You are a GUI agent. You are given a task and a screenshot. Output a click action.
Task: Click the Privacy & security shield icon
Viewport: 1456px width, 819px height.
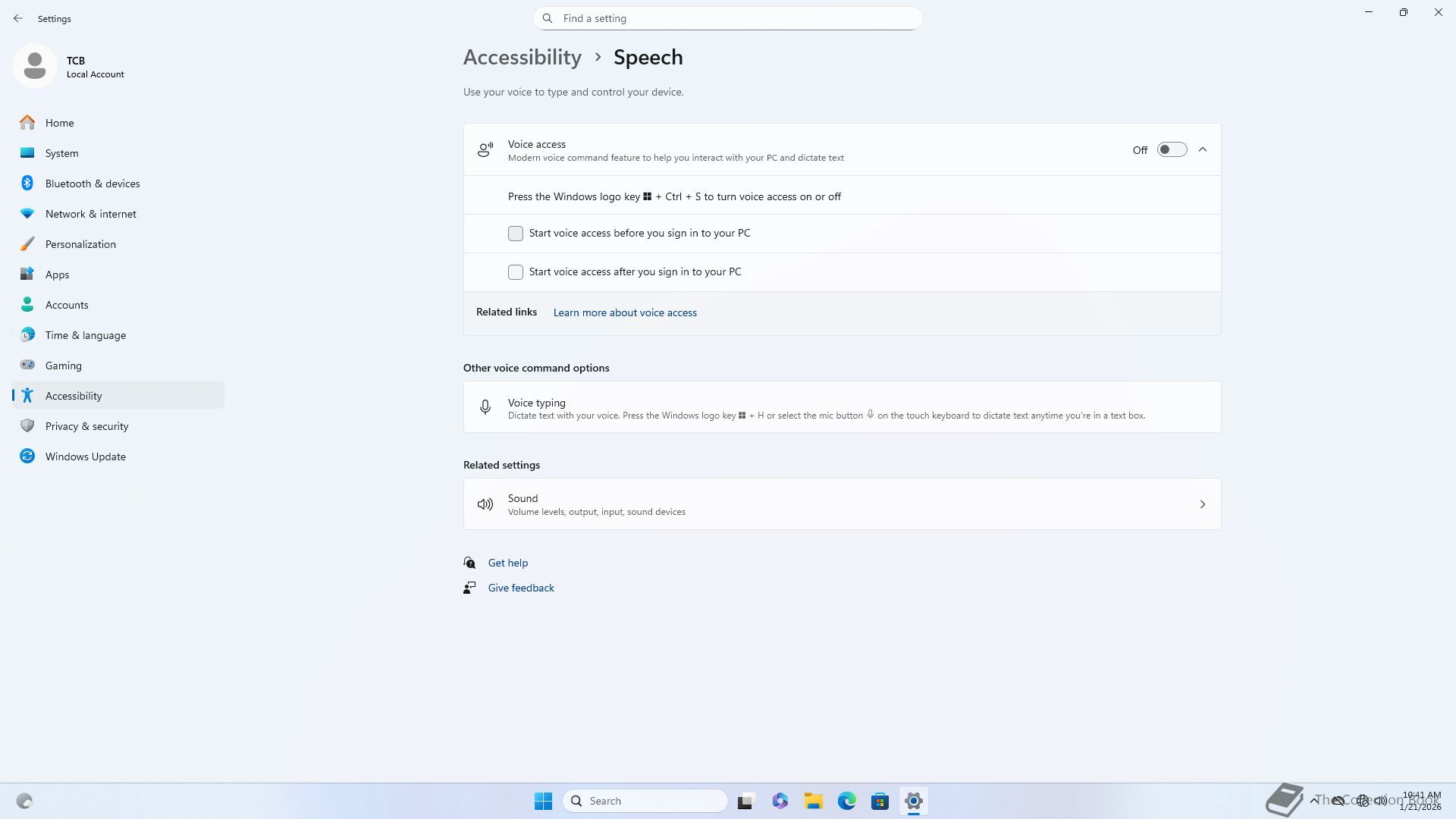click(27, 426)
